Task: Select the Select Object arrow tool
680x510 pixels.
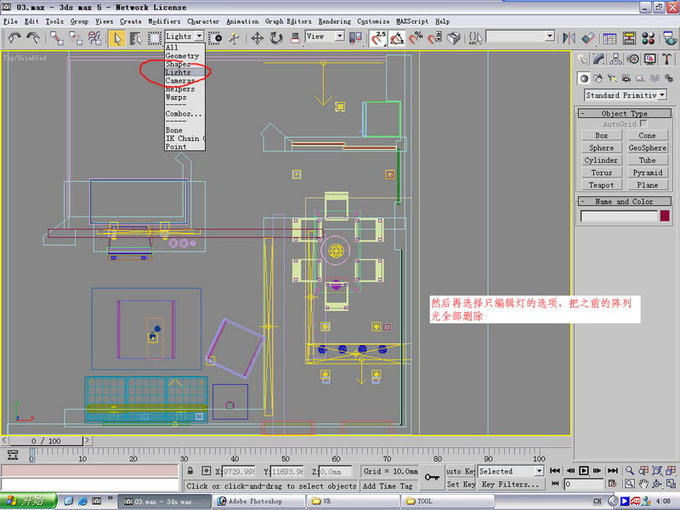Action: click(117, 38)
